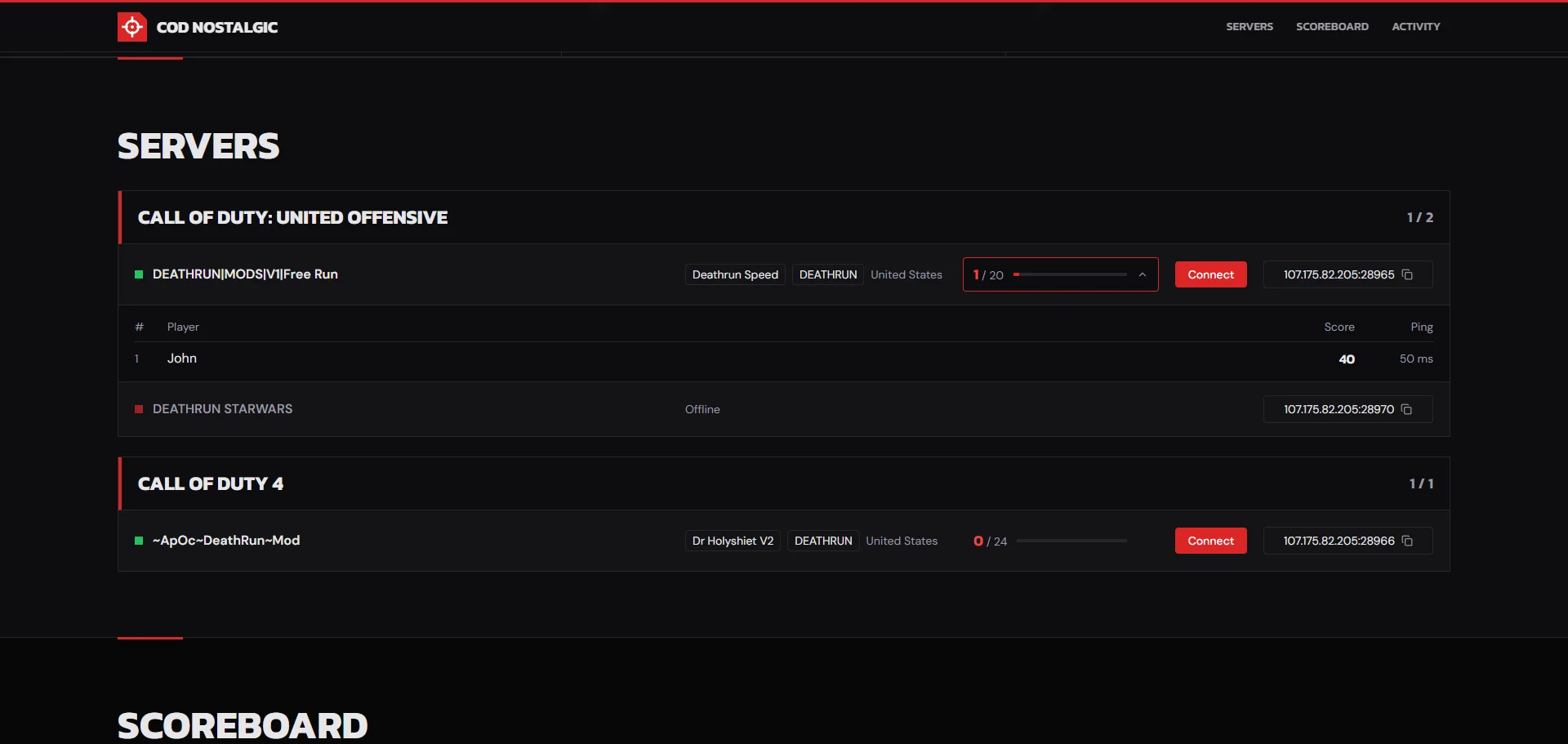This screenshot has width=1568, height=744.
Task: Click the 107.175.82.205:28970 address button
Action: click(1347, 409)
